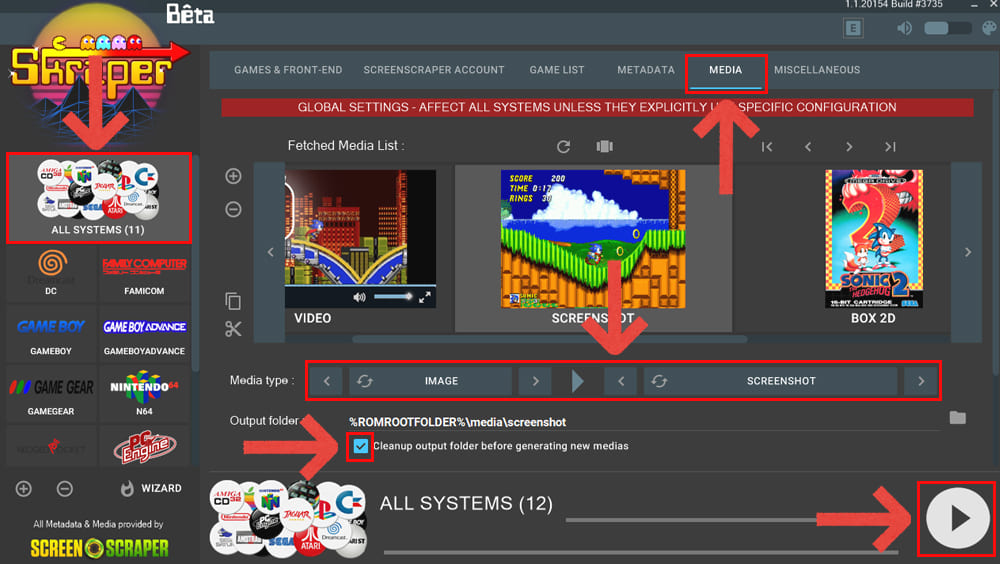Open the ScreenScraper Account tab
Image resolution: width=1000 pixels, height=564 pixels.
(434, 70)
